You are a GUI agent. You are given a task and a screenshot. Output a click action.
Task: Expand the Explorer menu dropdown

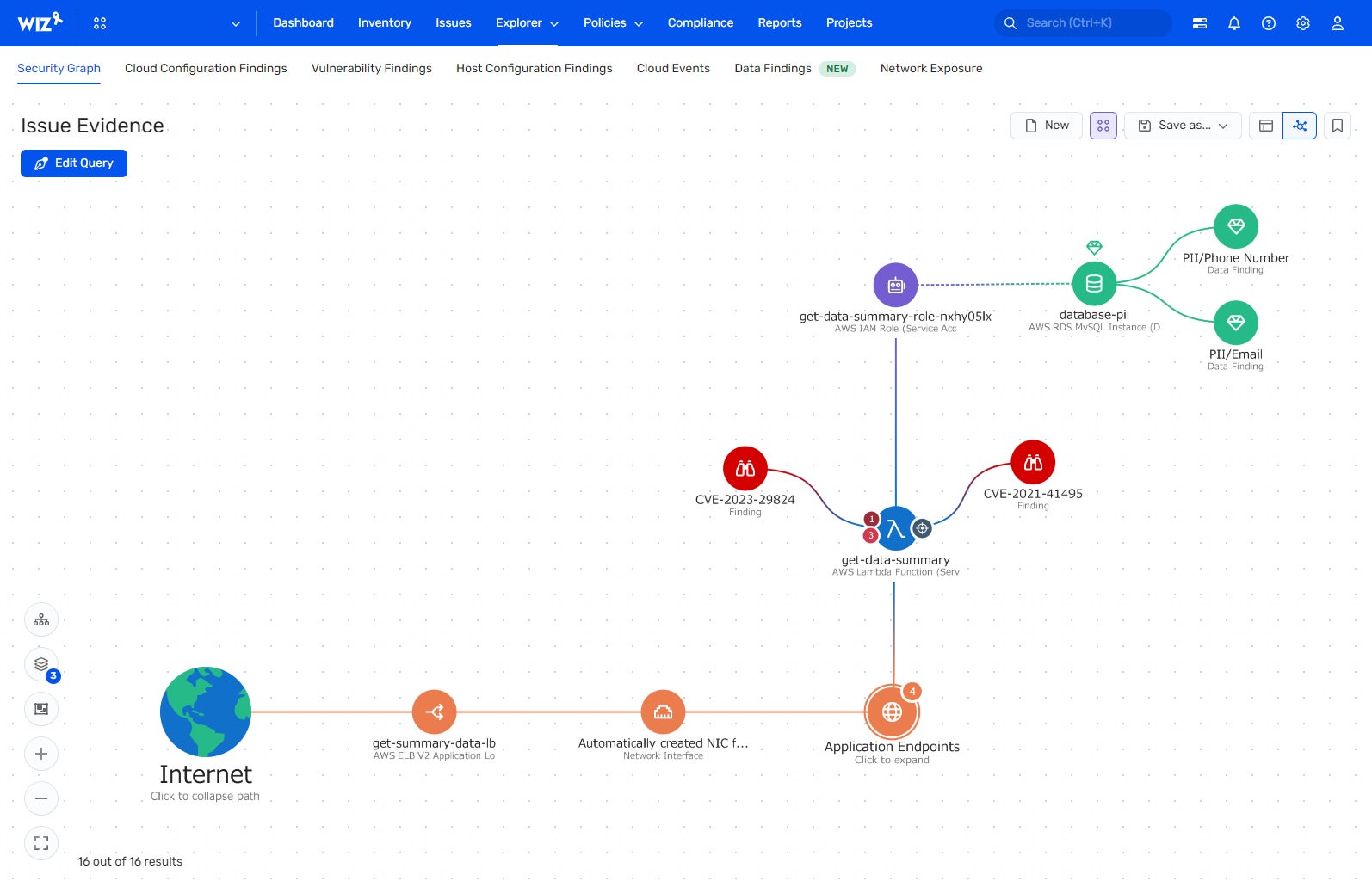click(x=527, y=23)
